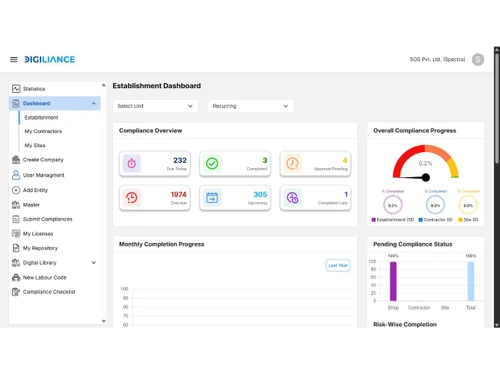Click the yellow 0.0% Site circle
Image resolution: width=500 pixels, height=375 pixels.
tap(468, 205)
